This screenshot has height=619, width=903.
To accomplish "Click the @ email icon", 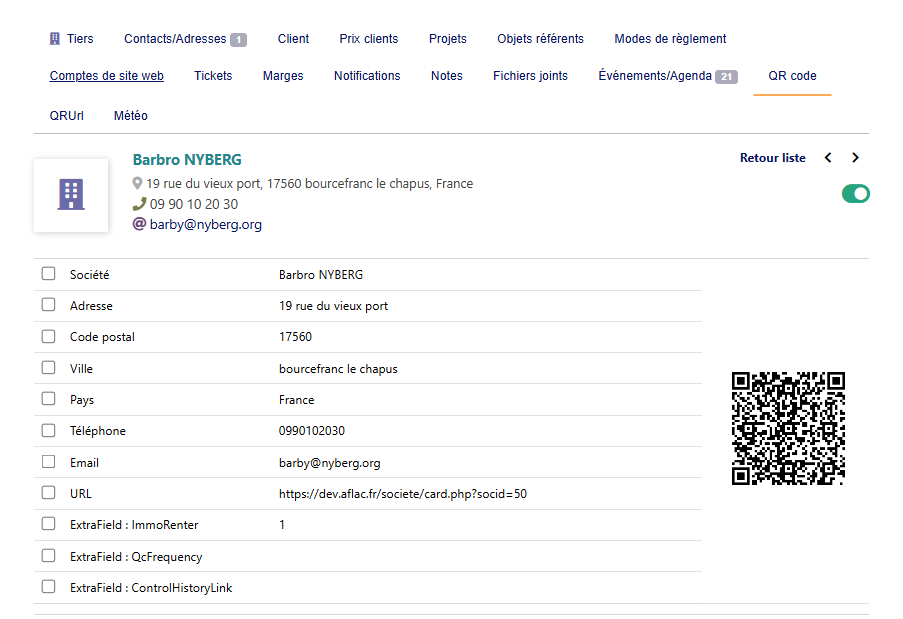I will coord(139,225).
